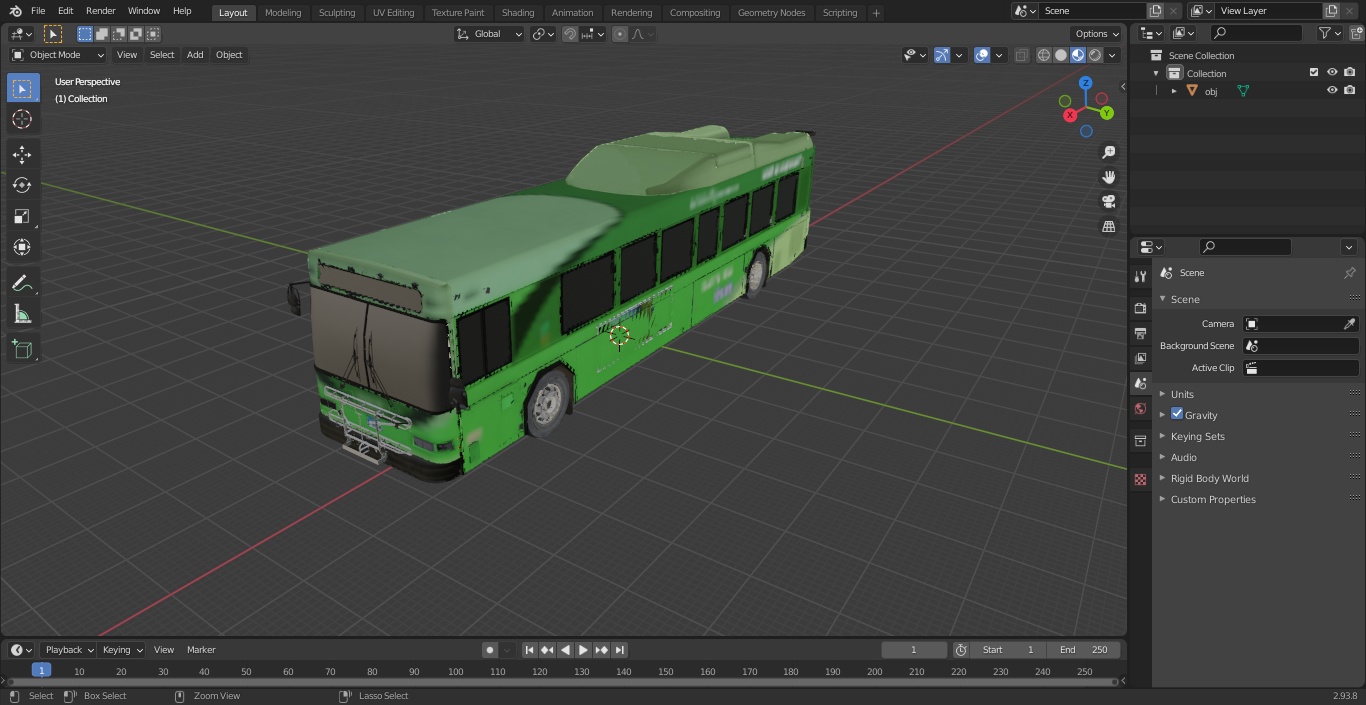The width and height of the screenshot is (1366, 705).
Task: Hide obj object with its eye icon
Action: [1332, 90]
